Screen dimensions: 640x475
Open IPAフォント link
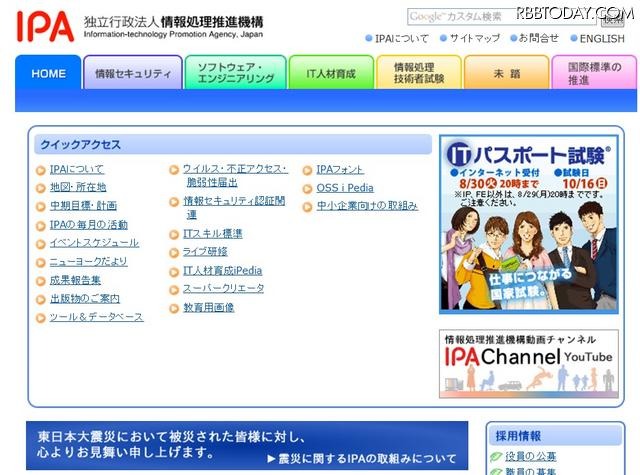pyautogui.click(x=340, y=169)
